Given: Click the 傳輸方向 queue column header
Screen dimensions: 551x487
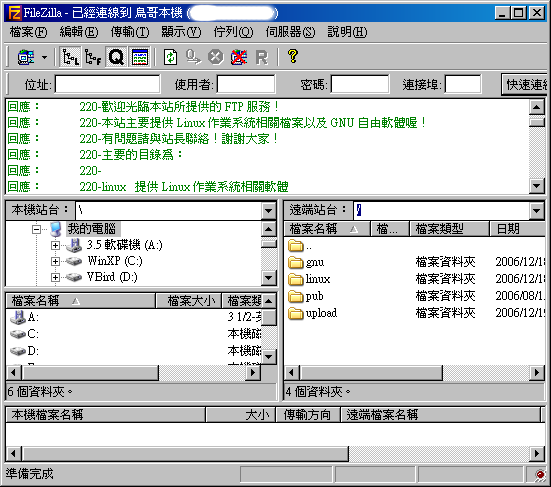Looking at the screenshot, I should [308, 415].
